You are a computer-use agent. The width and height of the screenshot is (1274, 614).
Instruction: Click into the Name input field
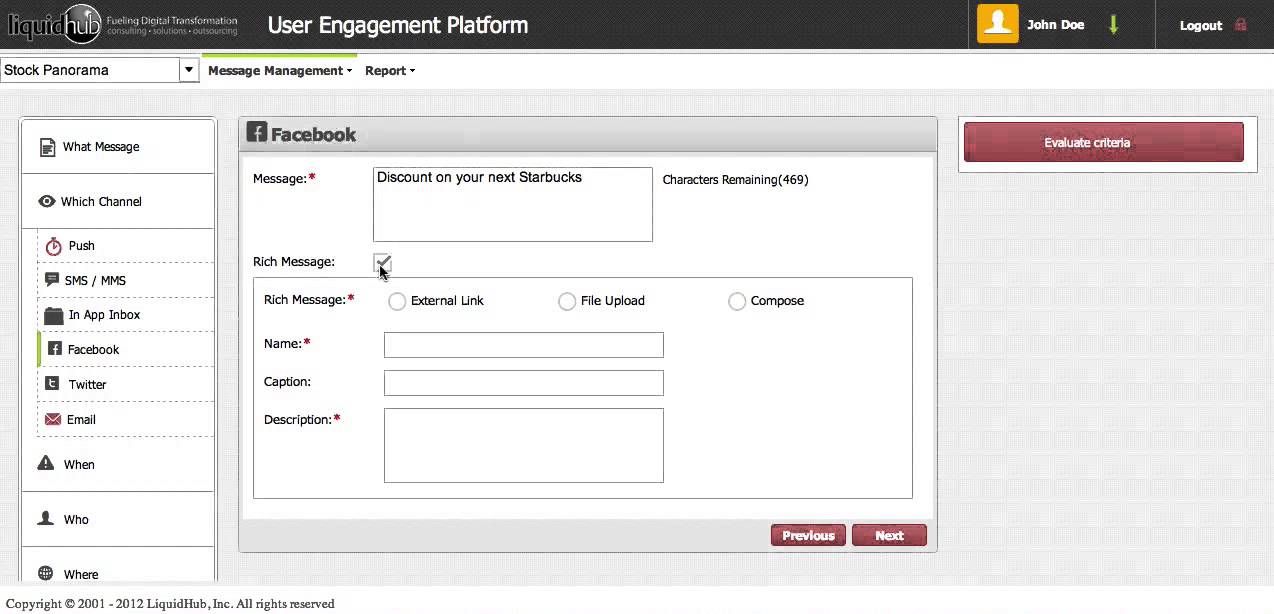523,345
